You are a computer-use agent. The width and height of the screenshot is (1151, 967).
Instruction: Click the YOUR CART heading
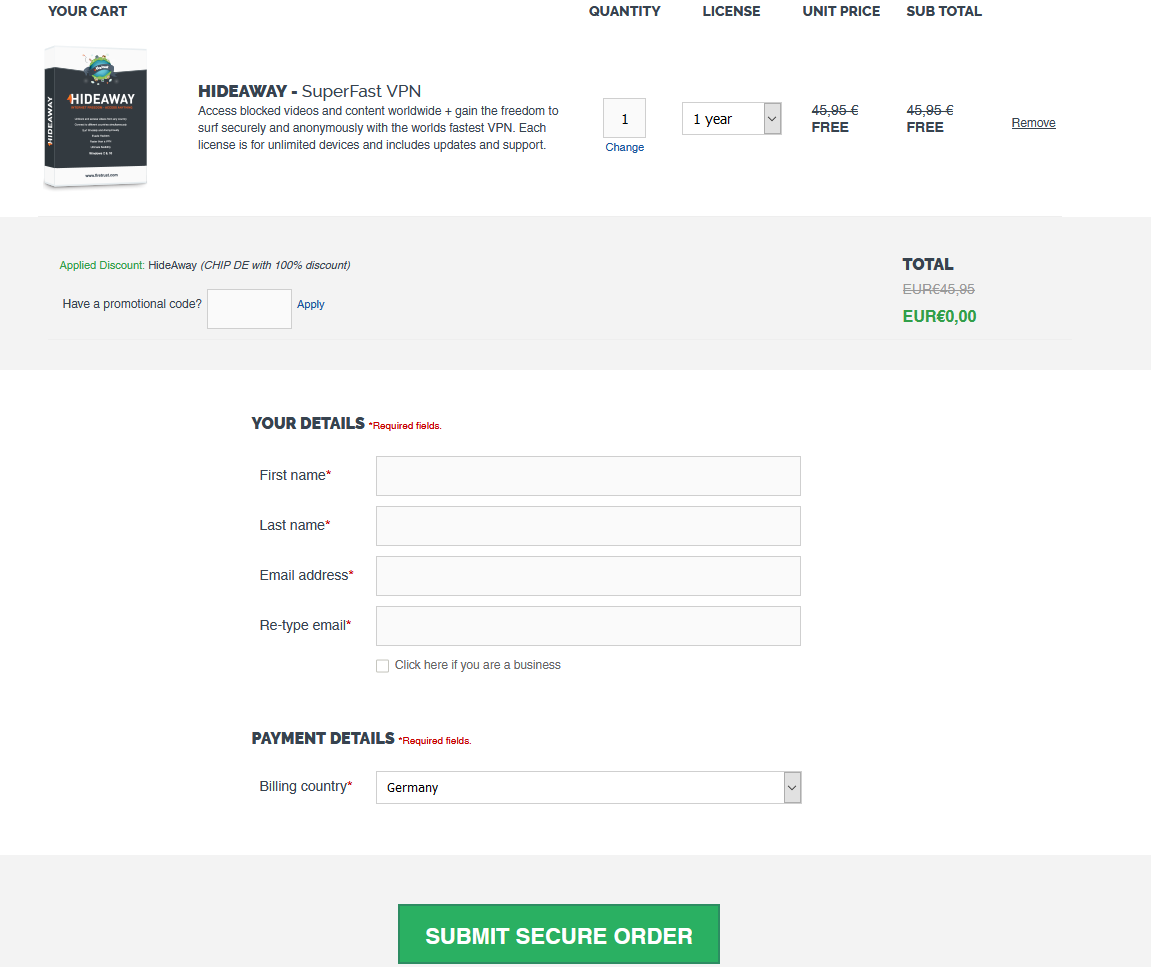point(87,11)
